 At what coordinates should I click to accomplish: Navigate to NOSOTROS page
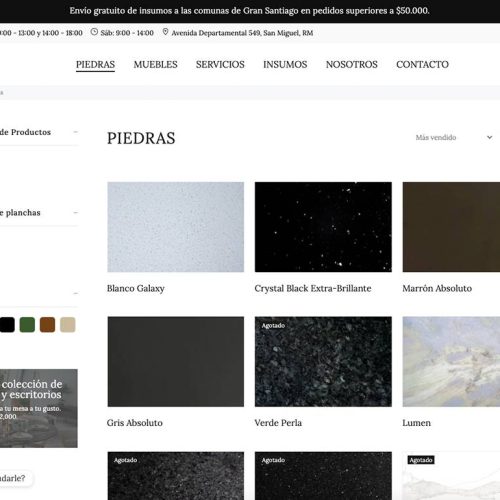(x=352, y=64)
